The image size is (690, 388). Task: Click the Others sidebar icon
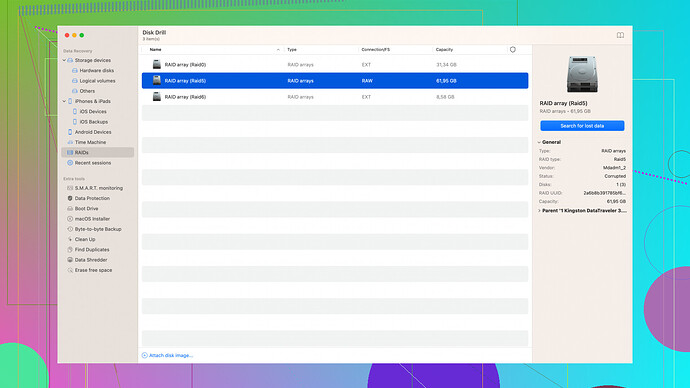75,91
